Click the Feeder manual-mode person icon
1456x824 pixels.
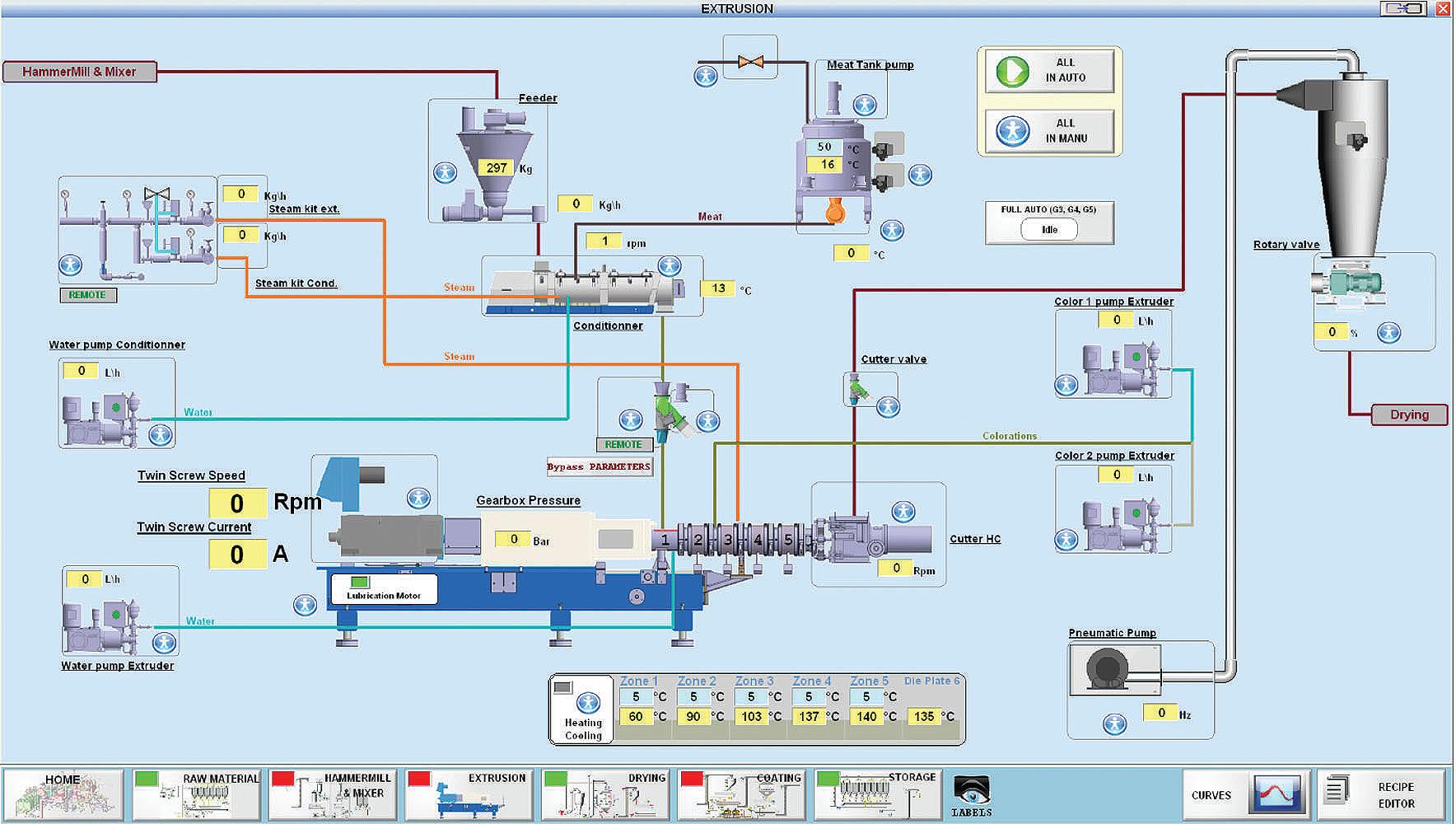(446, 172)
